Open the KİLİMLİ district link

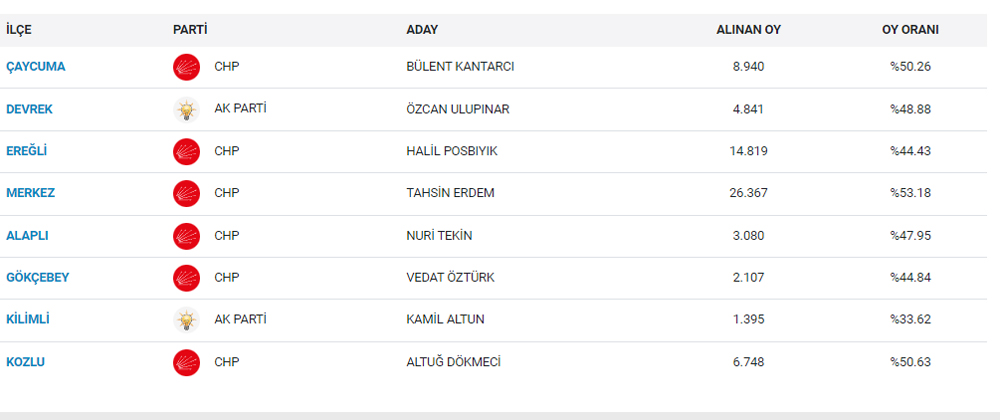tap(28, 319)
